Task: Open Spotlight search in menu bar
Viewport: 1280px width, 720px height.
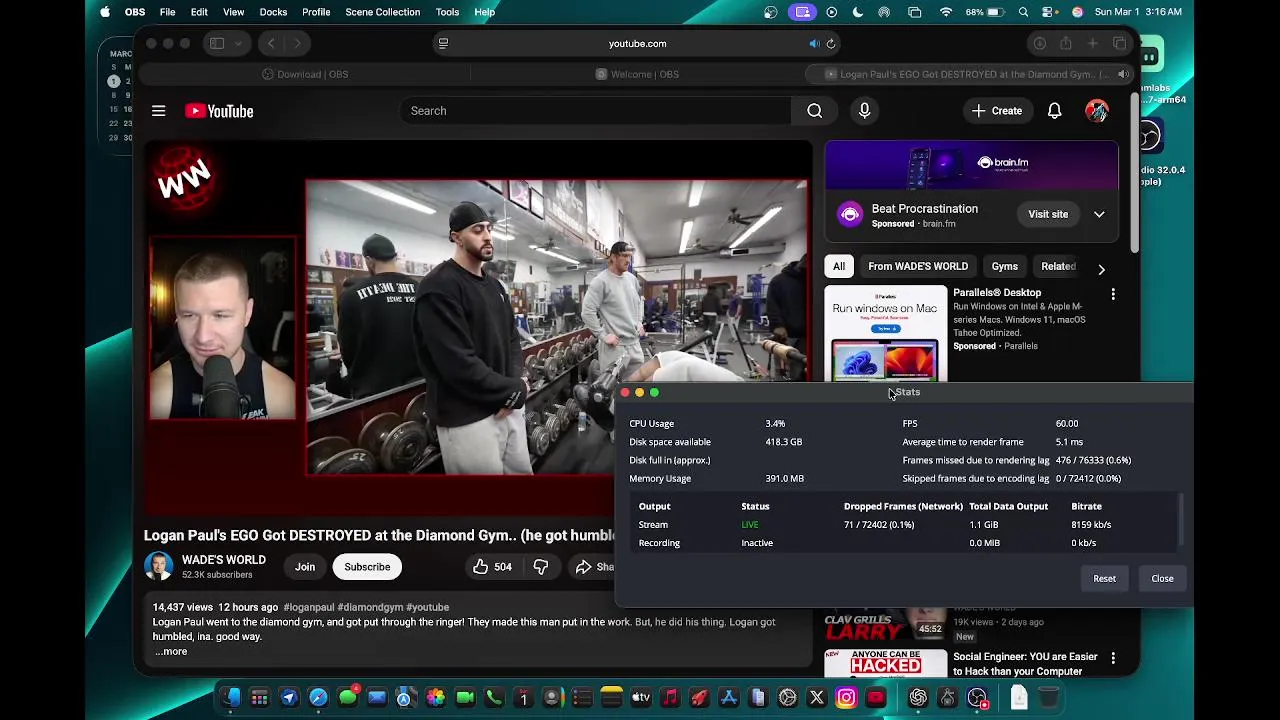Action: coord(1023,12)
